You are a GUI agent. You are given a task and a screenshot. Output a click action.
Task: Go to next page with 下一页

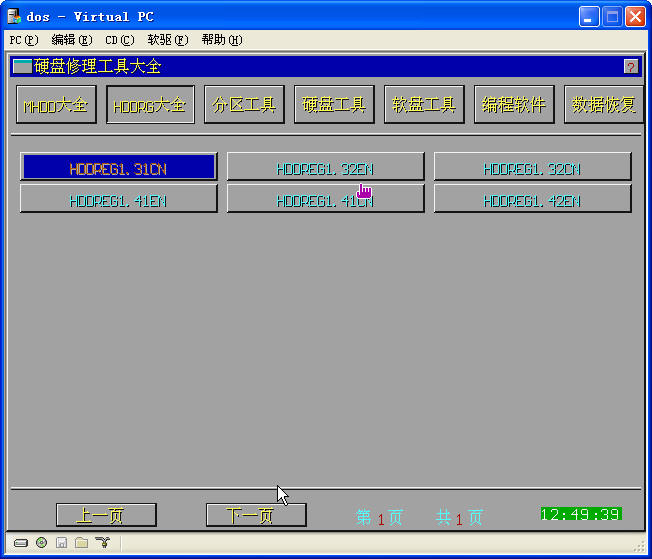pyautogui.click(x=256, y=515)
